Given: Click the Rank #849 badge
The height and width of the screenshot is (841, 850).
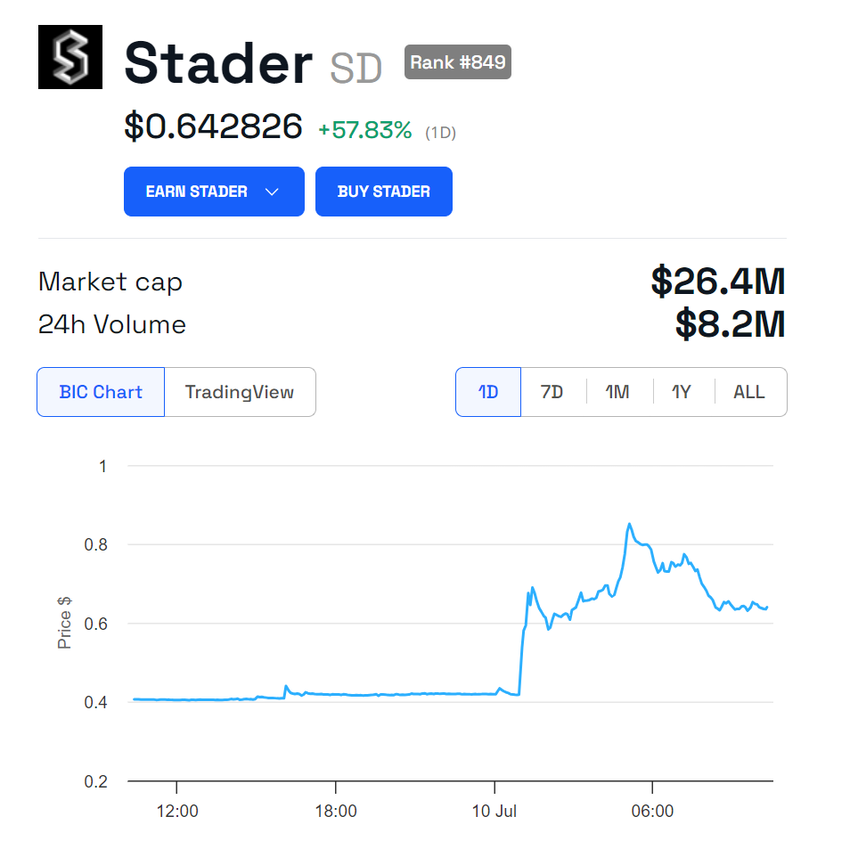Looking at the screenshot, I should click(x=458, y=62).
